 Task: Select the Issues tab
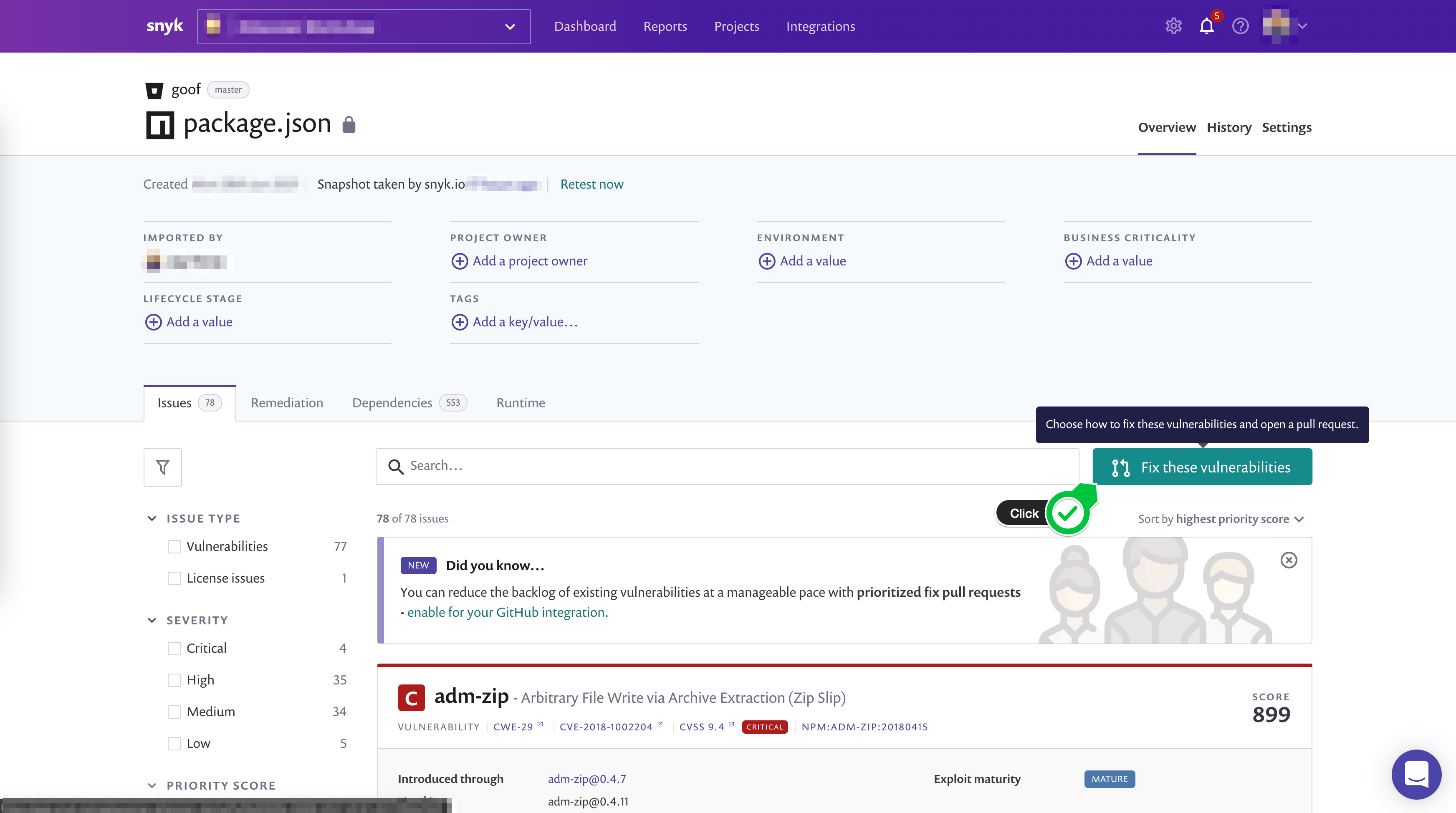190,403
